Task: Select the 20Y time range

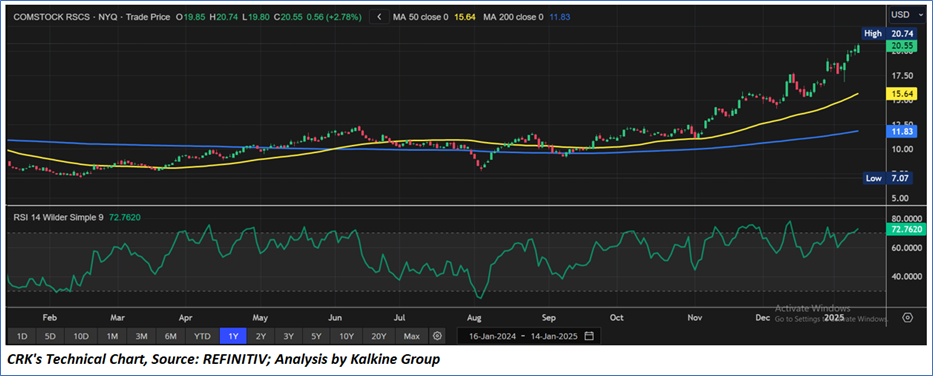Action: coord(379,336)
